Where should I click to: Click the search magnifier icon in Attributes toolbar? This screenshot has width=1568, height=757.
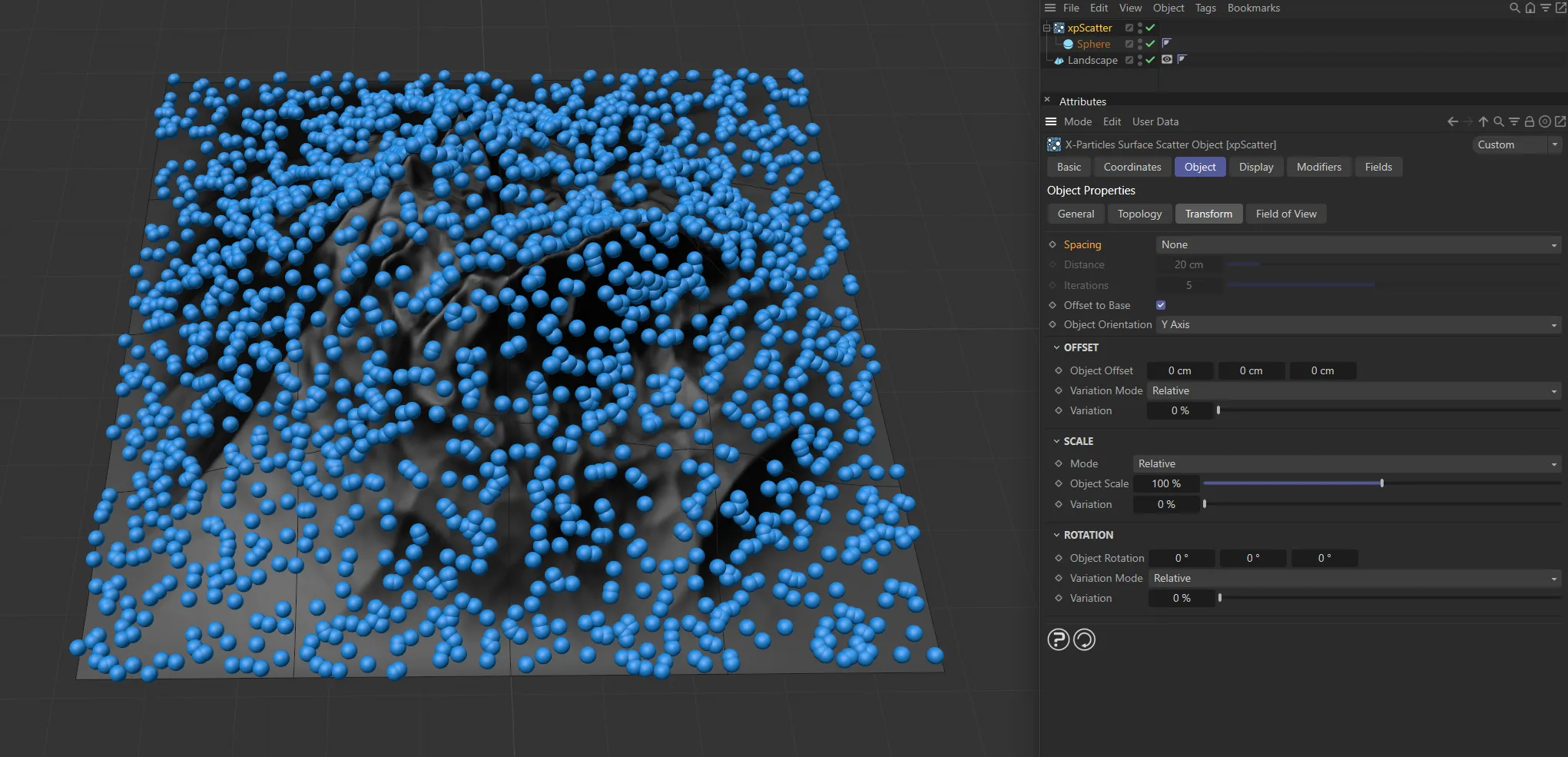(x=1498, y=121)
